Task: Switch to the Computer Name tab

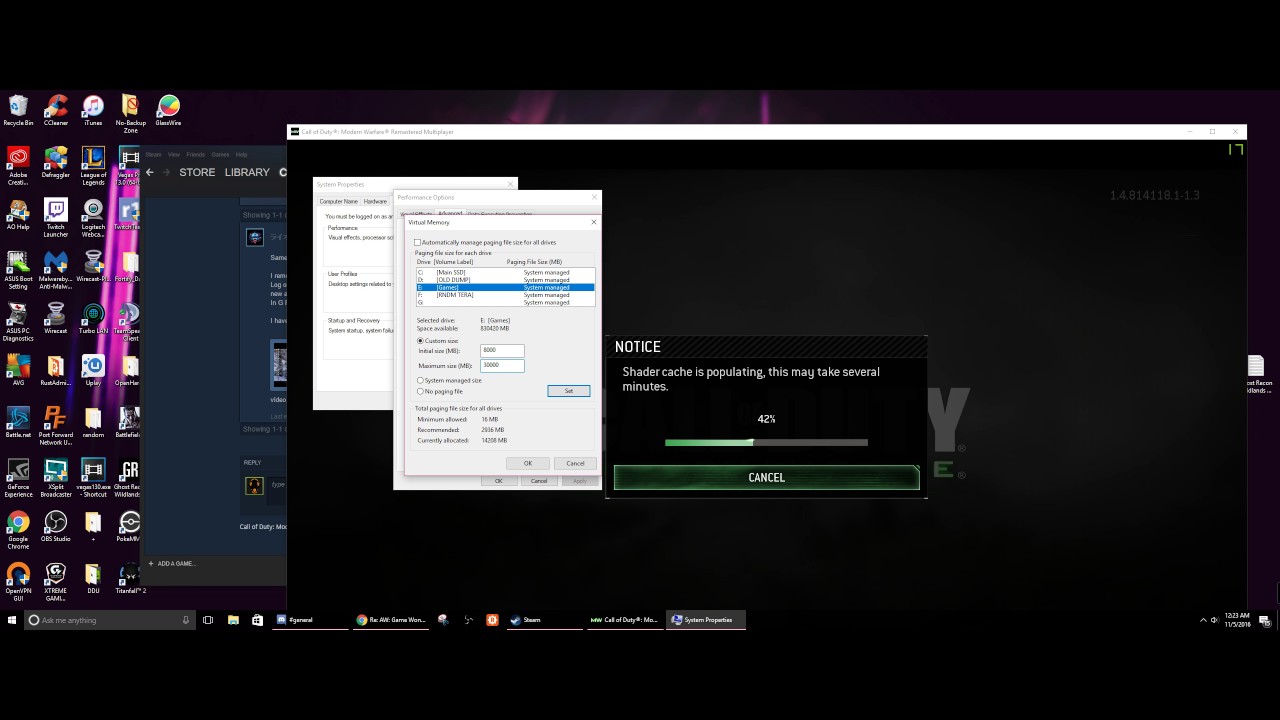Action: 338,201
